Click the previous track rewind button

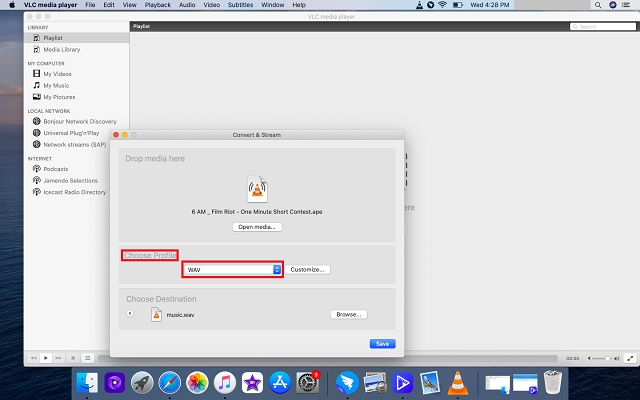point(33,358)
